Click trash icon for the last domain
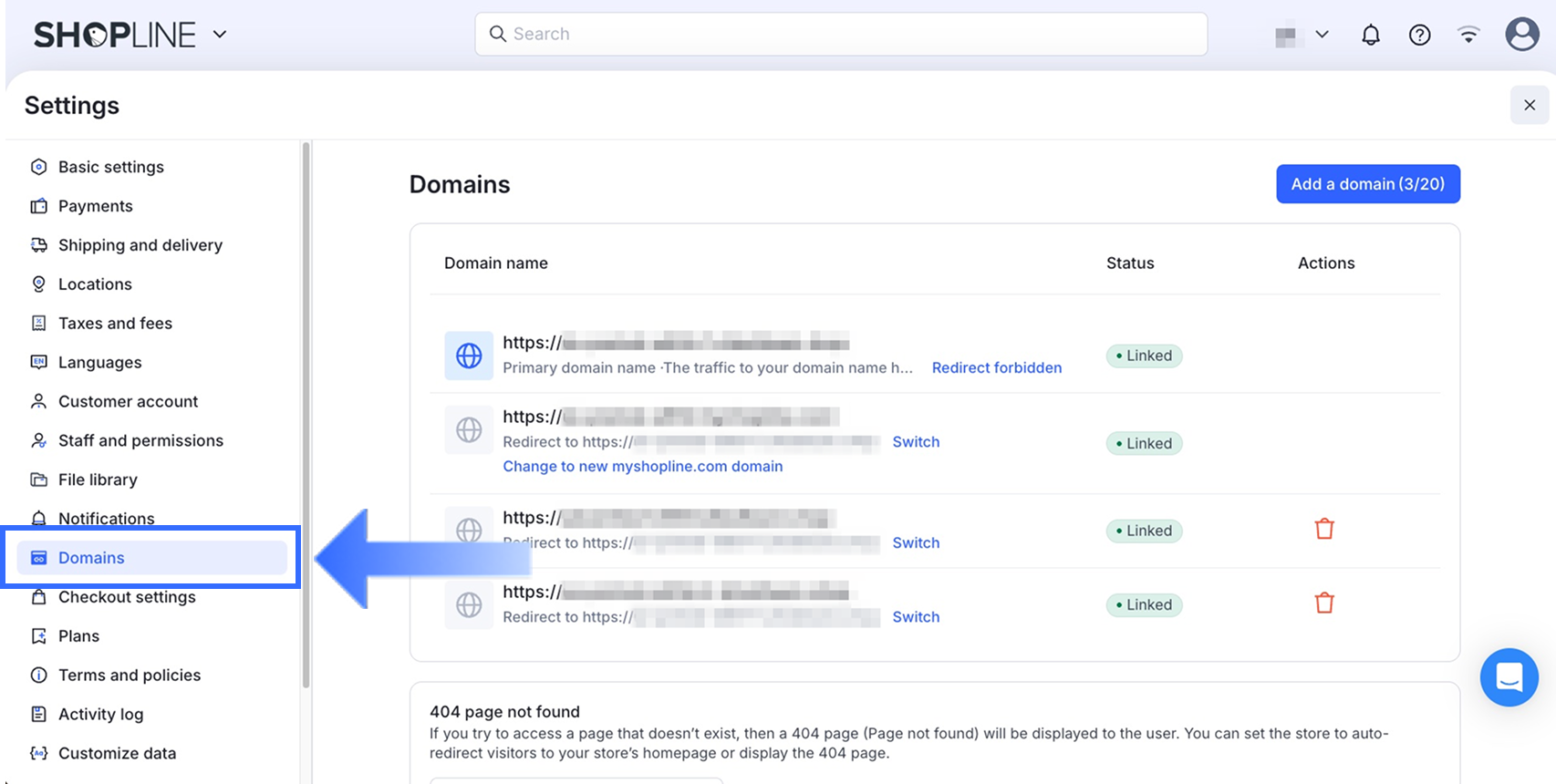The image size is (1556, 784). pos(1324,603)
